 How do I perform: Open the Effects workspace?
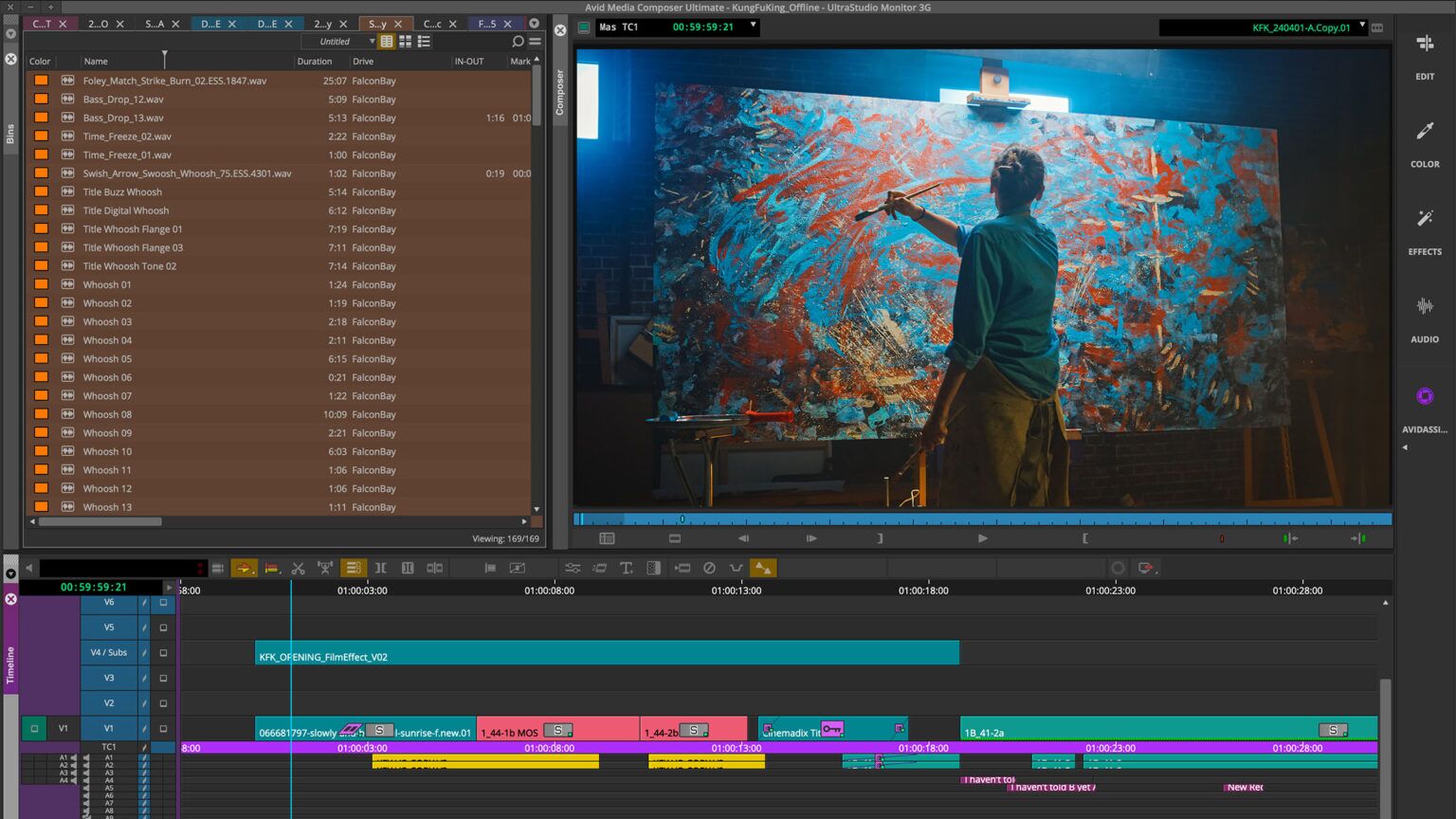[1424, 230]
